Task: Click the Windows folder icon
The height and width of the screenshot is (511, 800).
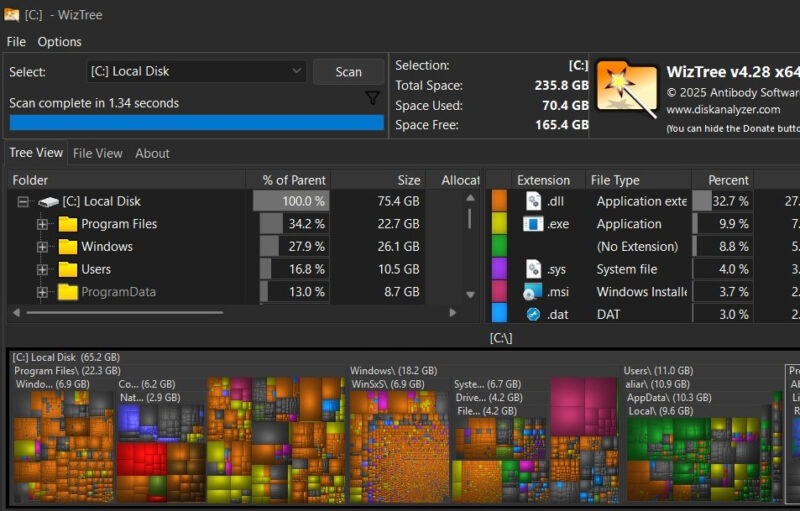Action: click(x=68, y=247)
